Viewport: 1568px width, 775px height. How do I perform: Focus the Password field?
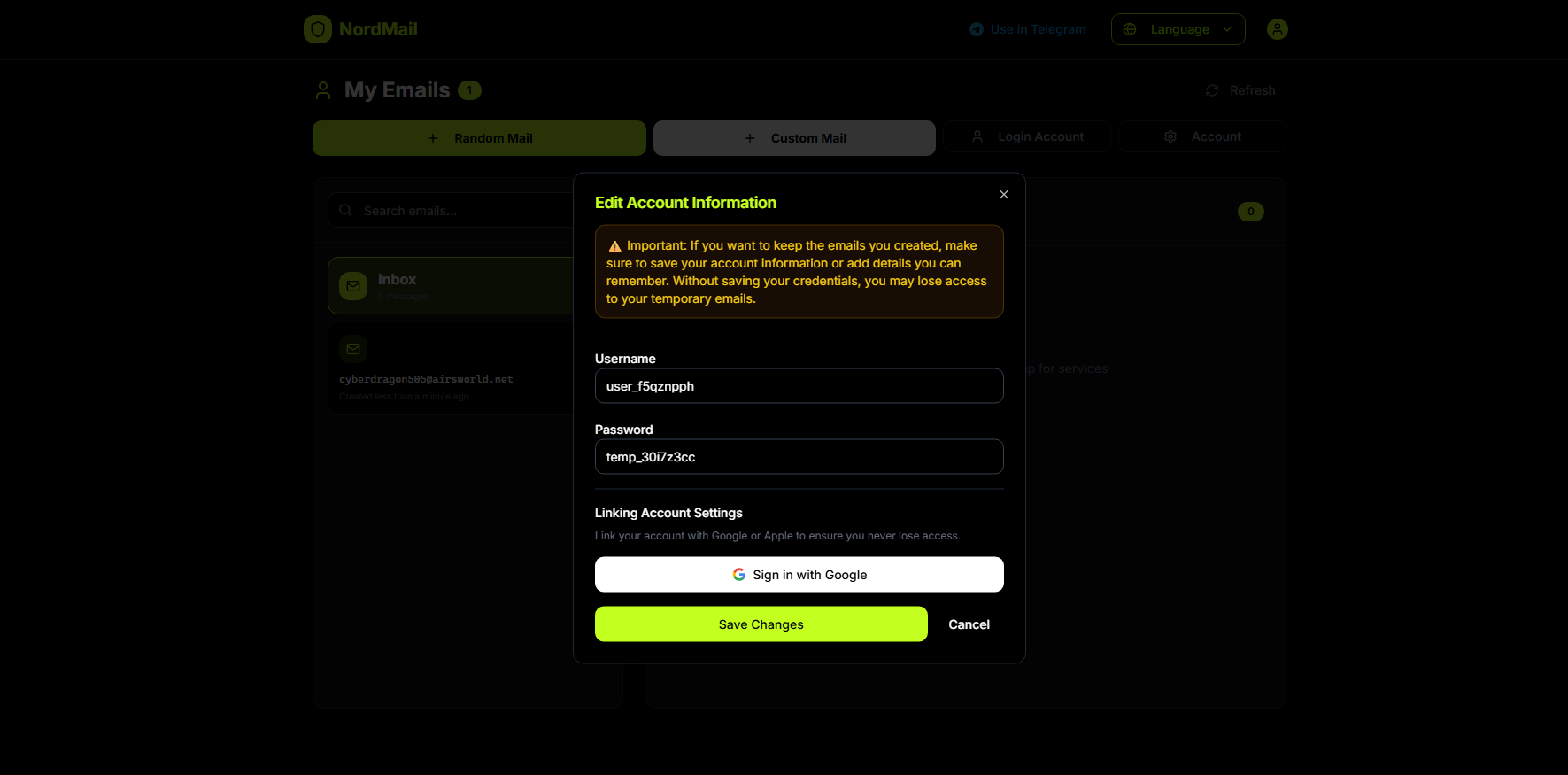click(799, 457)
